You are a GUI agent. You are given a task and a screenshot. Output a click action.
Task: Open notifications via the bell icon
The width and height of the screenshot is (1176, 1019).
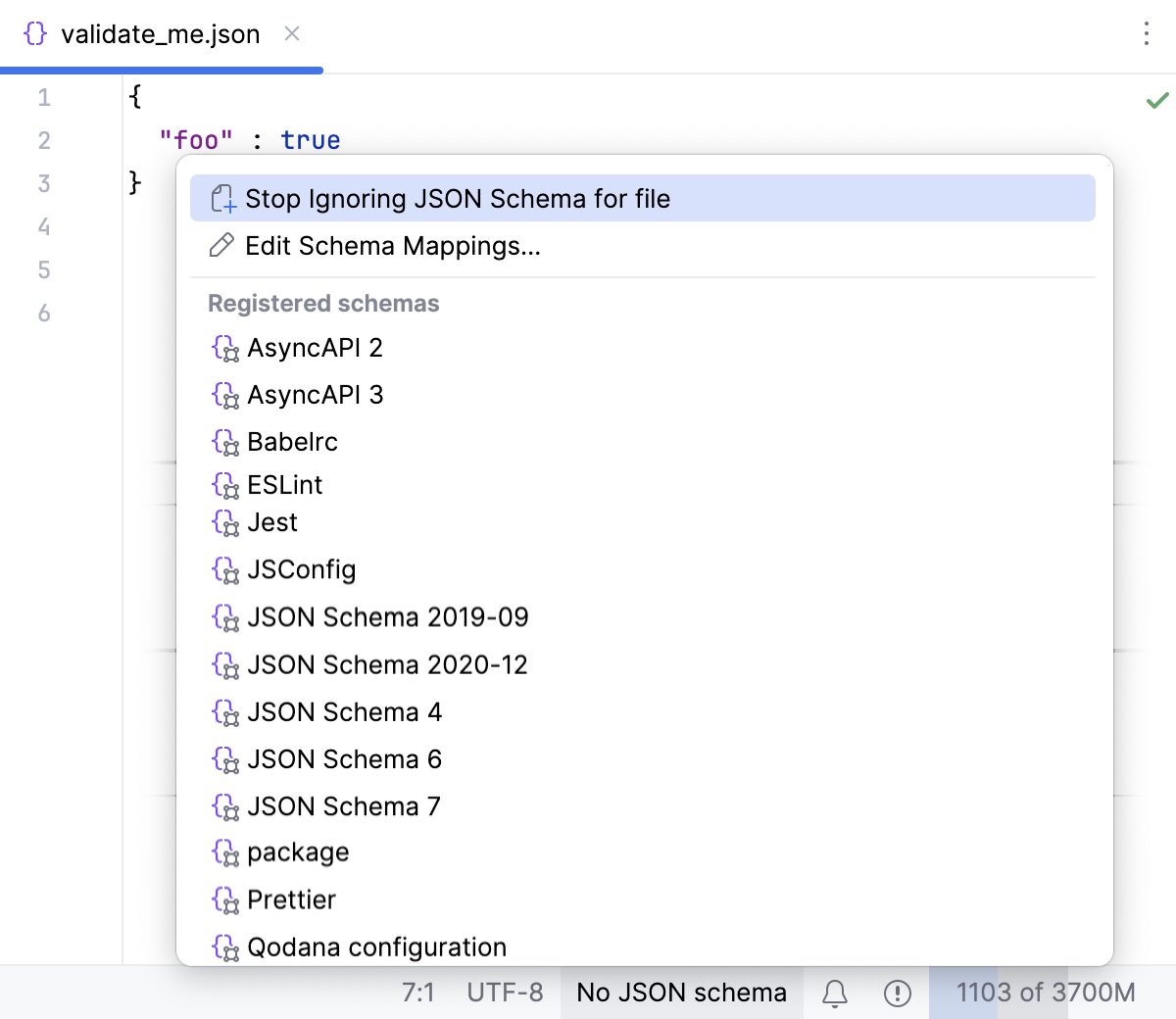[x=834, y=993]
